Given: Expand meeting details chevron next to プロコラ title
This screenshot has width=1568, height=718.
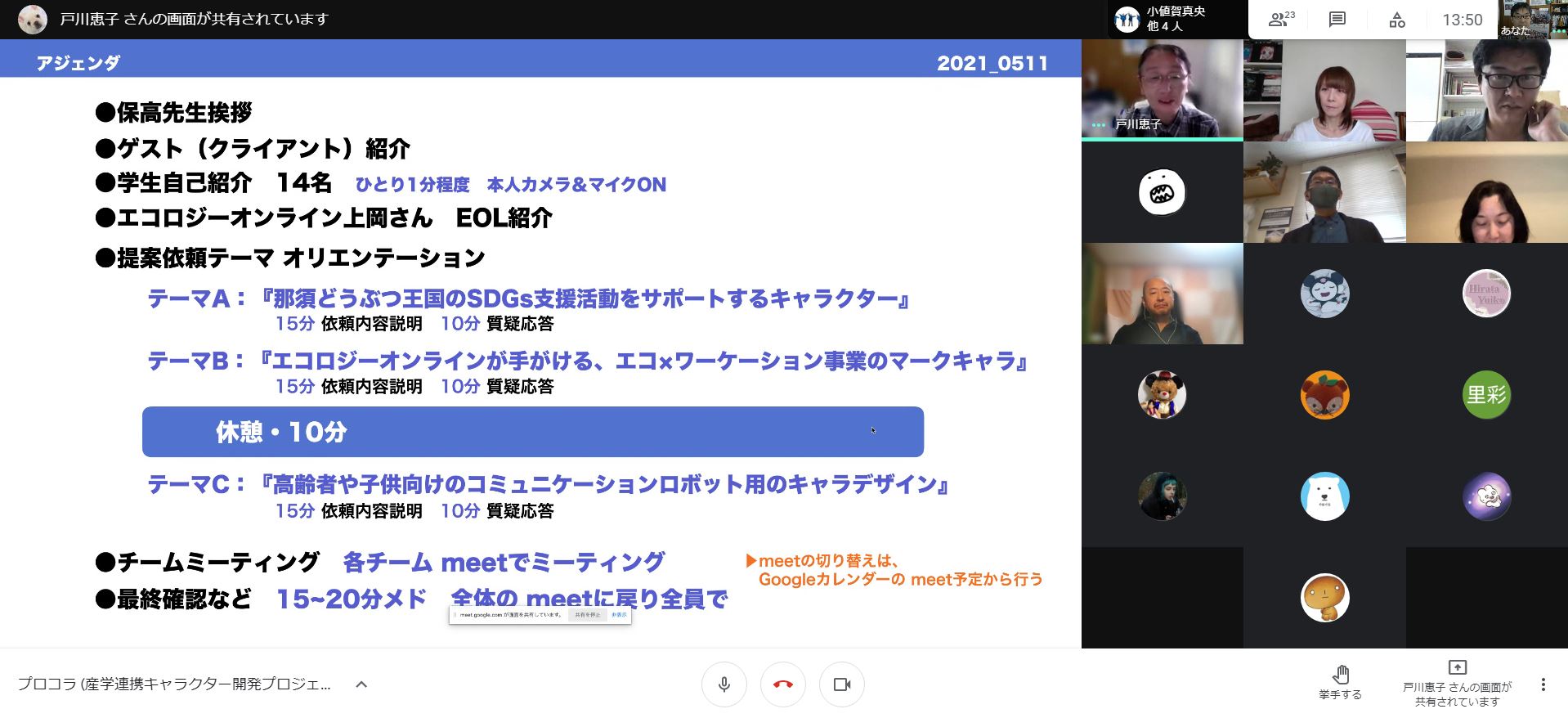Looking at the screenshot, I should [x=361, y=684].
